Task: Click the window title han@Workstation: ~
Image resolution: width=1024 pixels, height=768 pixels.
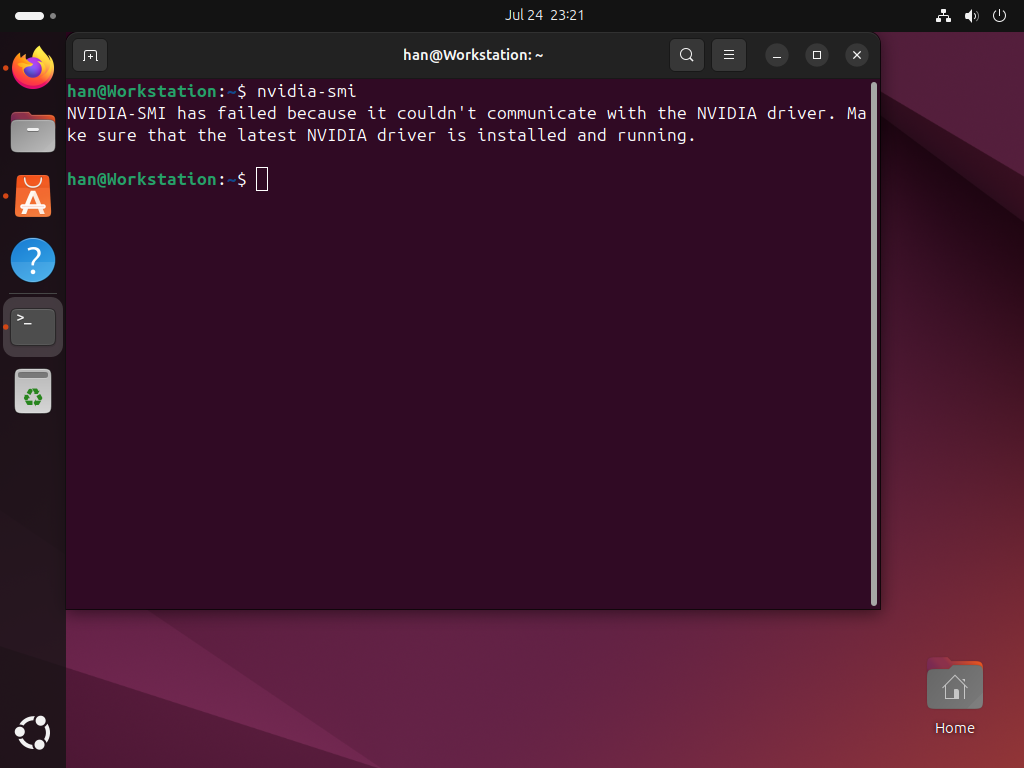Action: [x=473, y=56]
